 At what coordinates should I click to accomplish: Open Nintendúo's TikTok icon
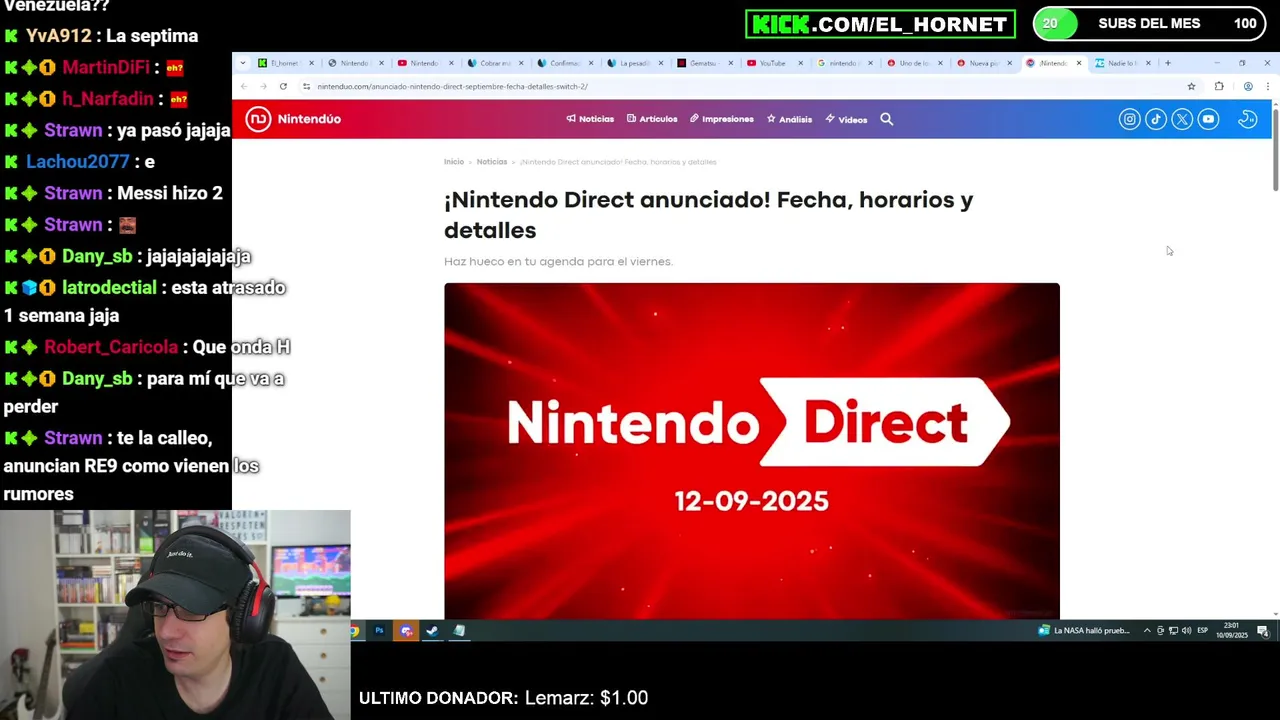tap(1156, 119)
